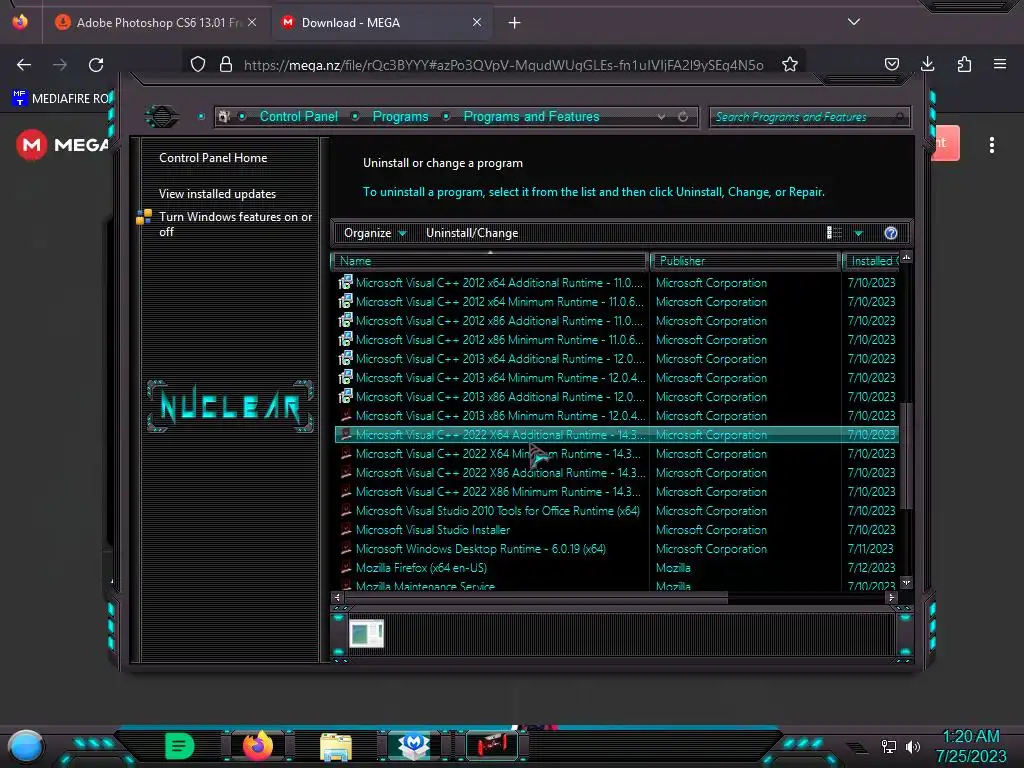Sort by the Publisher column header

click(744, 261)
